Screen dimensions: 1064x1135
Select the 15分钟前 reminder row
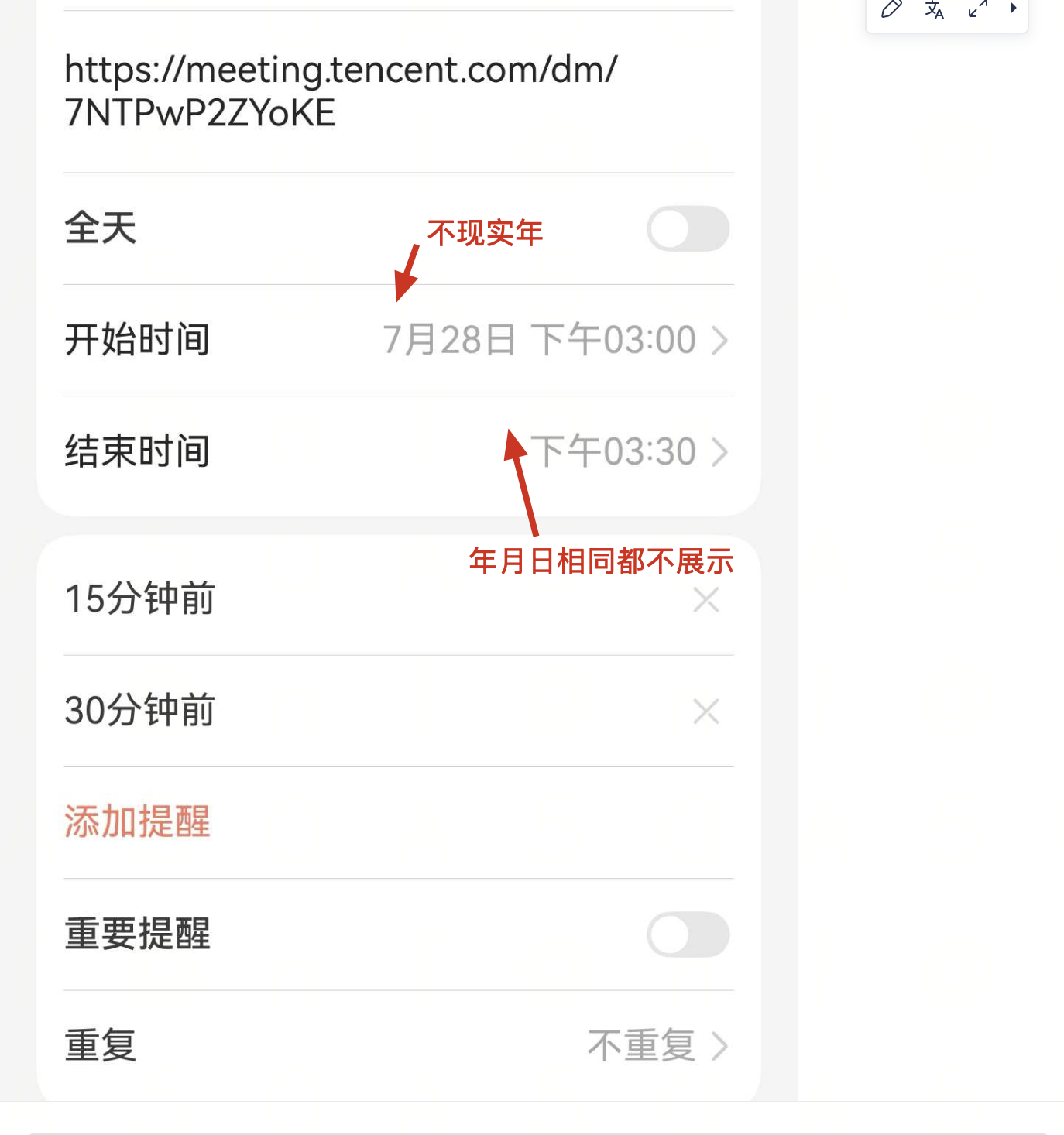[x=140, y=599]
